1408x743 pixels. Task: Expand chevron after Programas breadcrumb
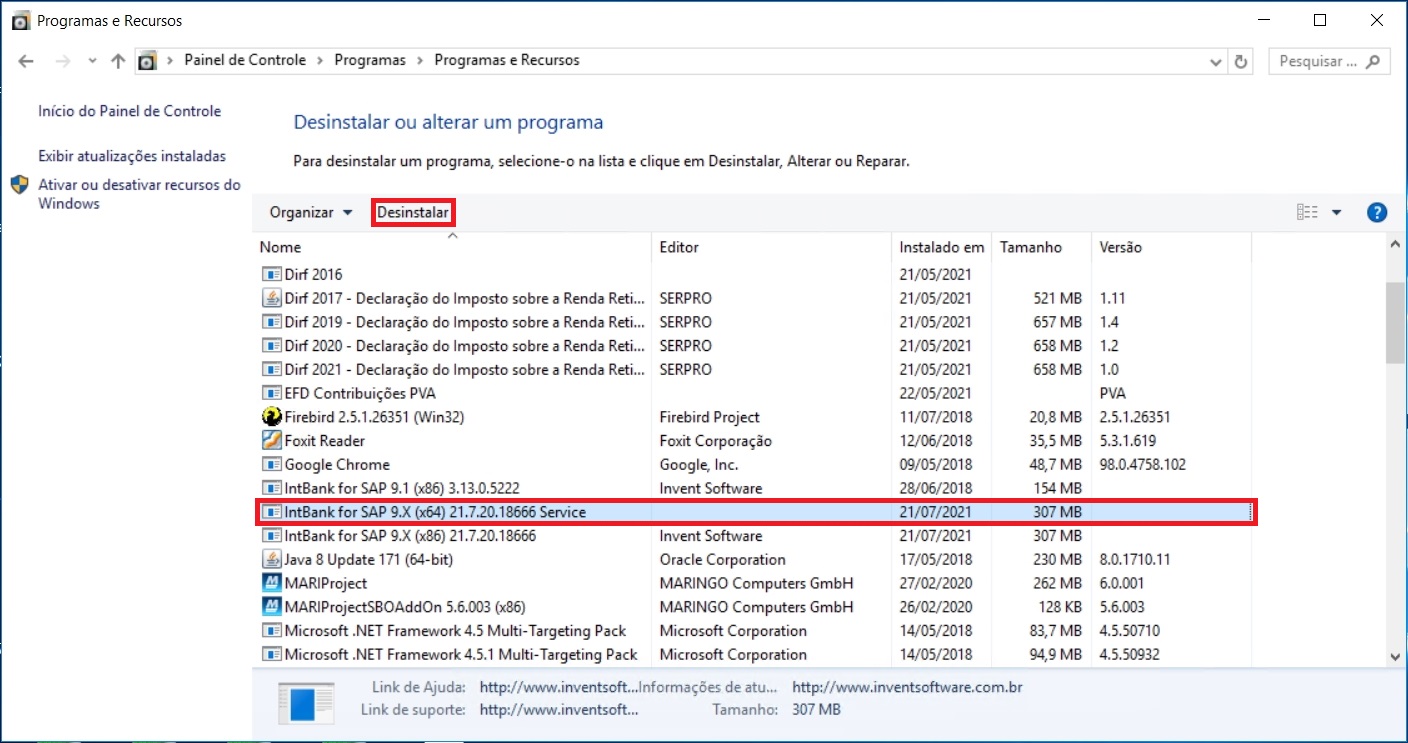coord(420,61)
